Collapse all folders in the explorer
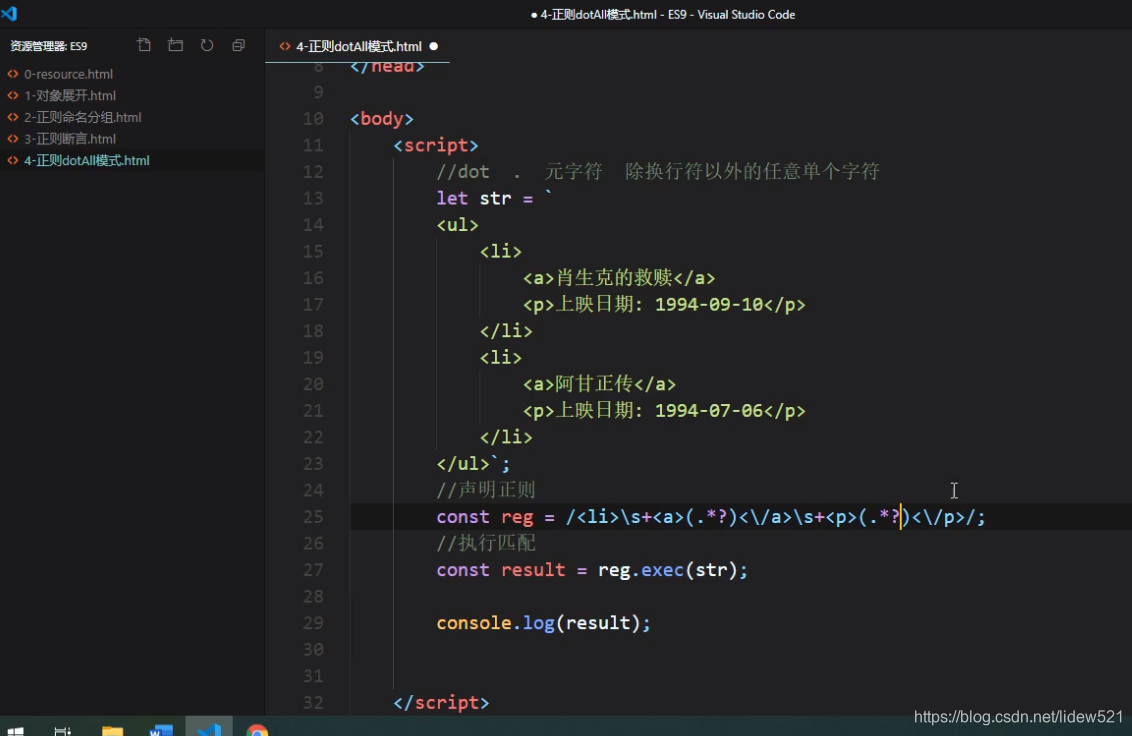This screenshot has height=736, width=1132. 238,45
